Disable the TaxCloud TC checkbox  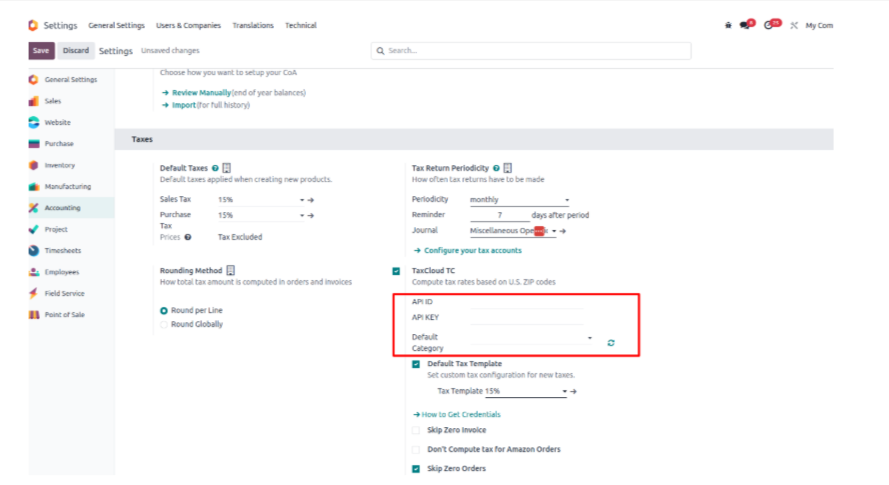click(396, 271)
